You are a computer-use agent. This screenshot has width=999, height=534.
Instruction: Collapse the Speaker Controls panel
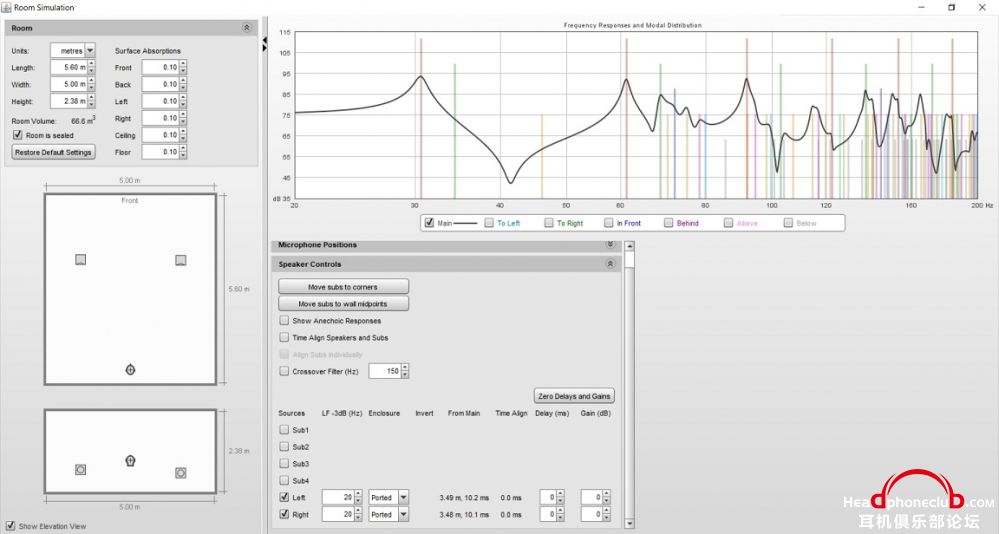click(610, 264)
